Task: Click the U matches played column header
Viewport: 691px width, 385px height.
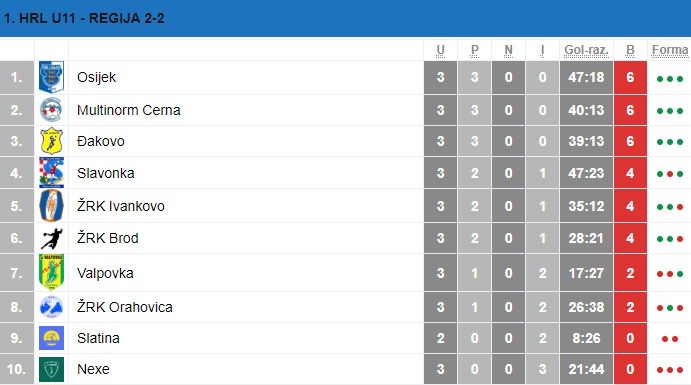Action: click(x=440, y=50)
